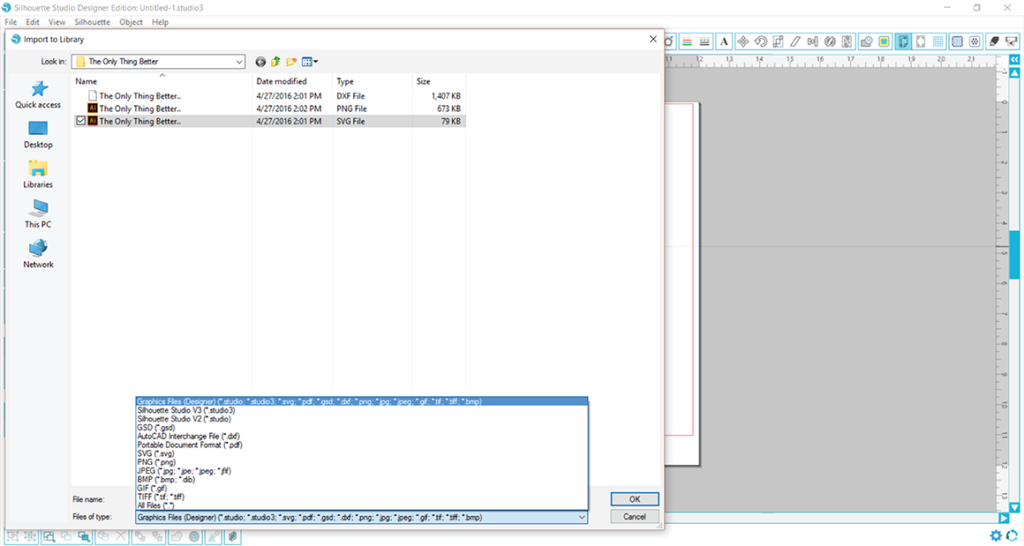
Task: Choose AutoCAD Interchange File (*.dxf) option
Action: (188, 436)
